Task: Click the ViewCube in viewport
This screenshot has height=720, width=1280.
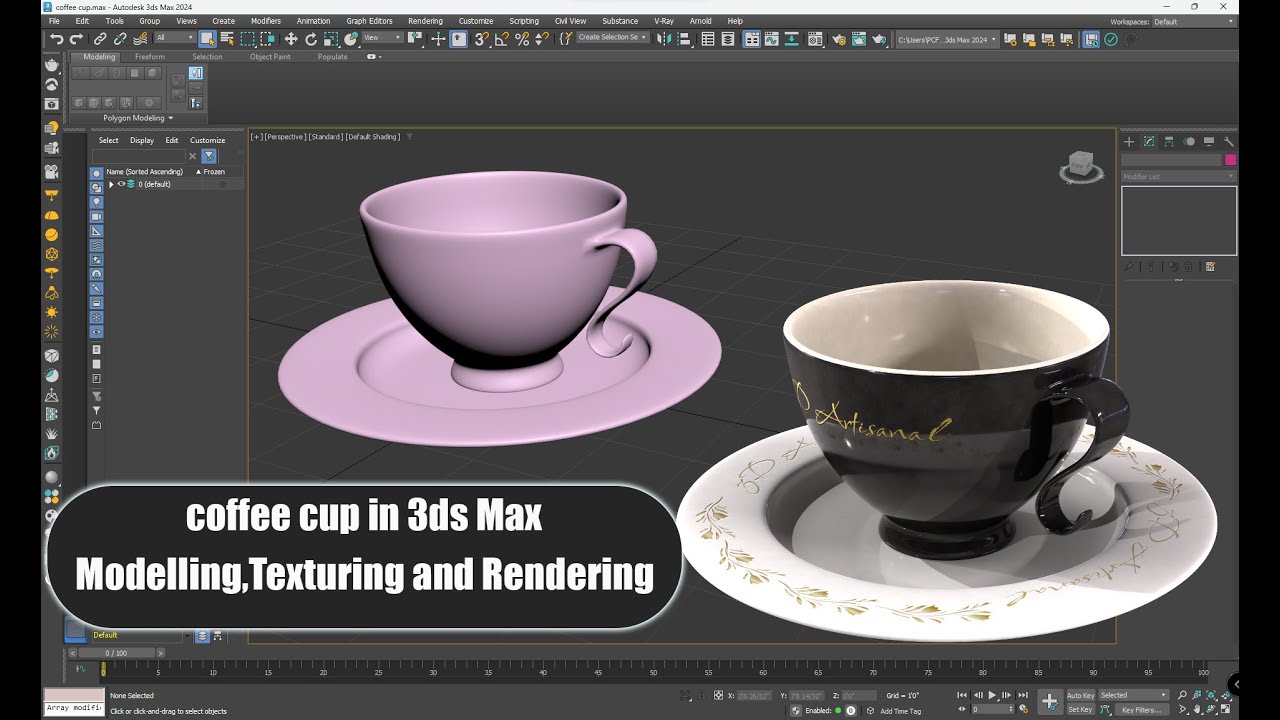Action: pyautogui.click(x=1081, y=166)
